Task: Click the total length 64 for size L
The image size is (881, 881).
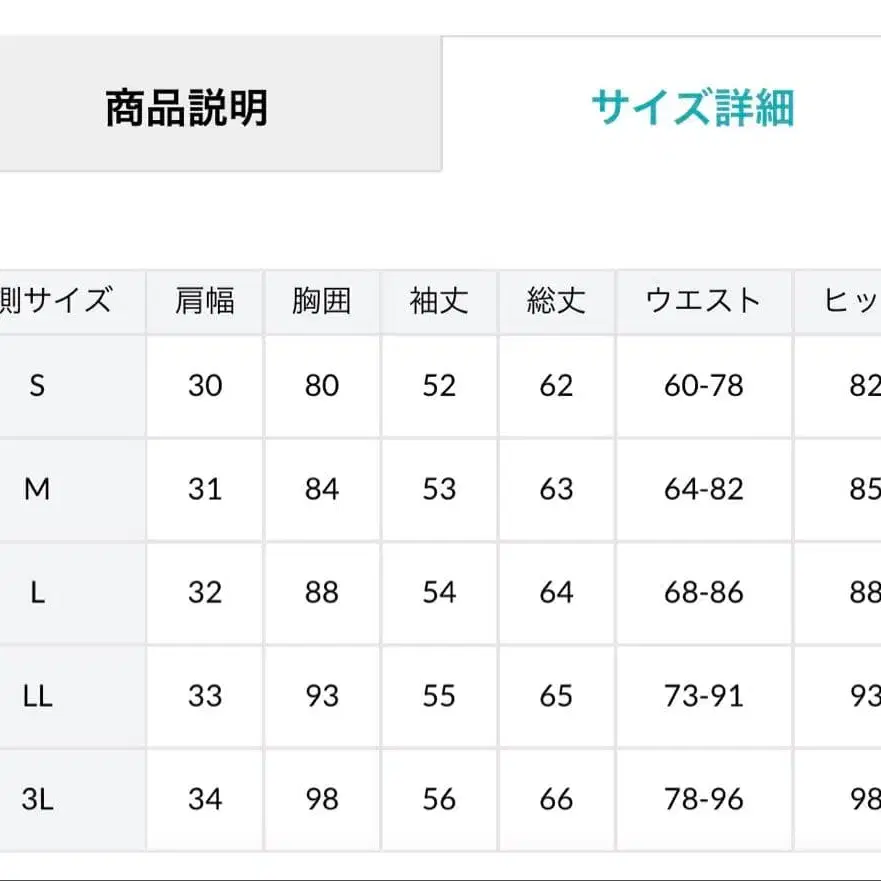Action: (556, 593)
